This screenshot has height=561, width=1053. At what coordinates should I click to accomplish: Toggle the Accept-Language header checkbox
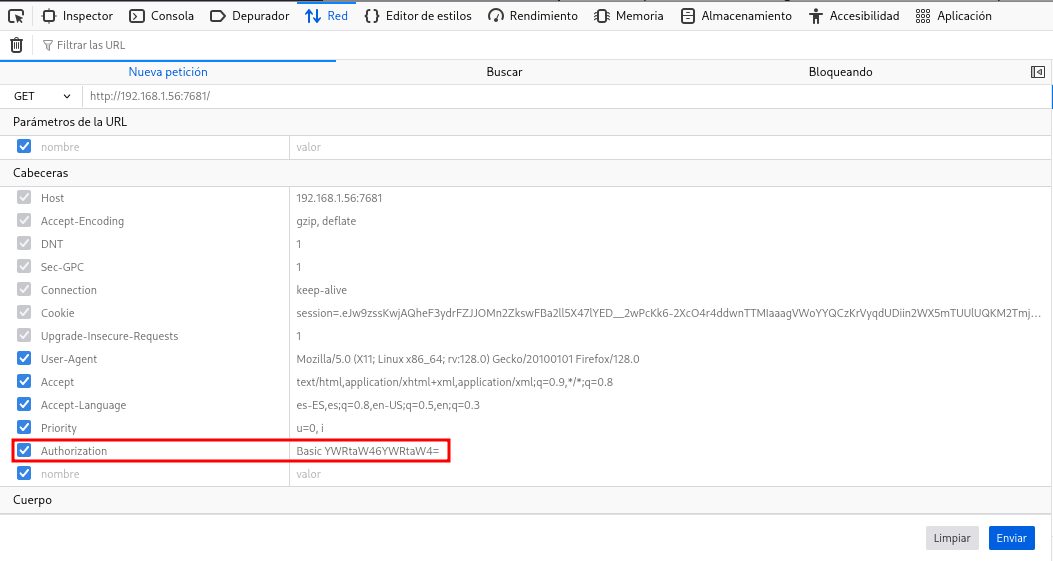coord(24,405)
